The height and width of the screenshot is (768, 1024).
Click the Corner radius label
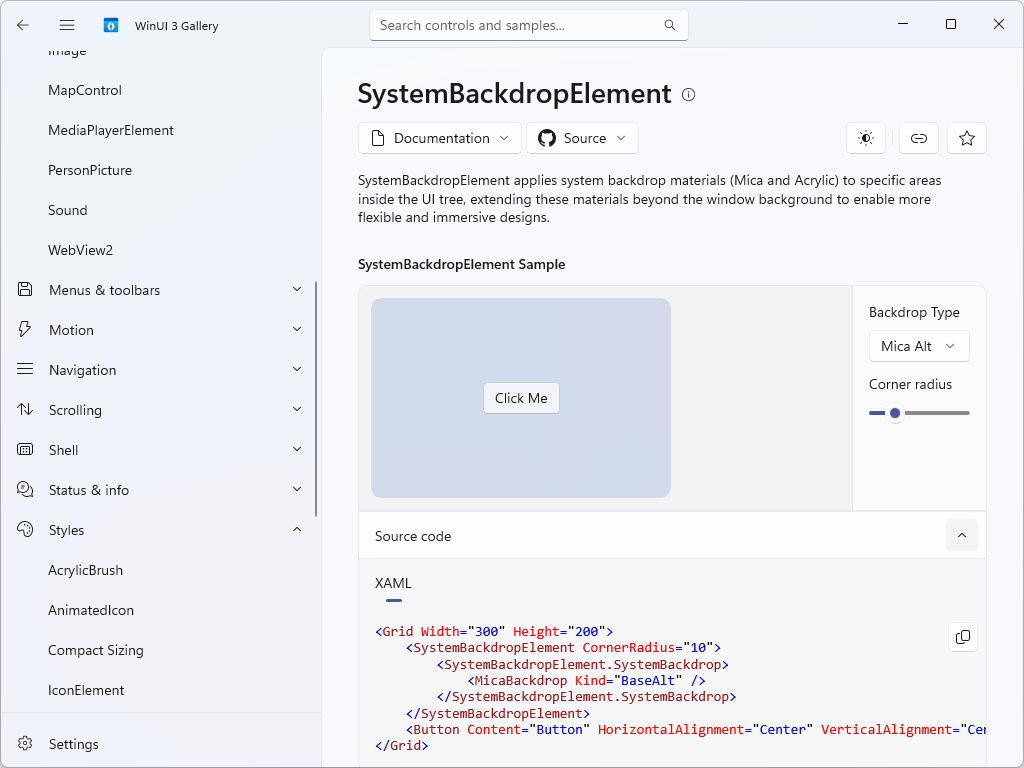[x=910, y=384]
